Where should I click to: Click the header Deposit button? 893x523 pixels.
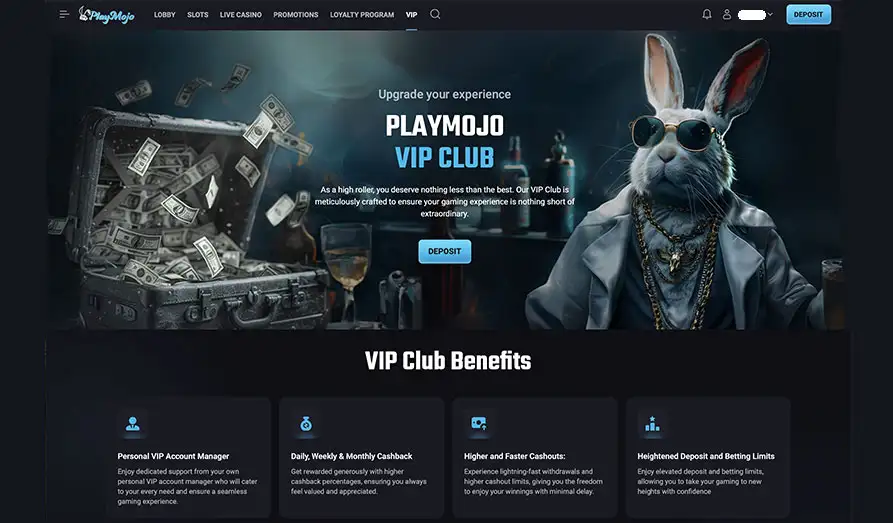[x=808, y=15]
